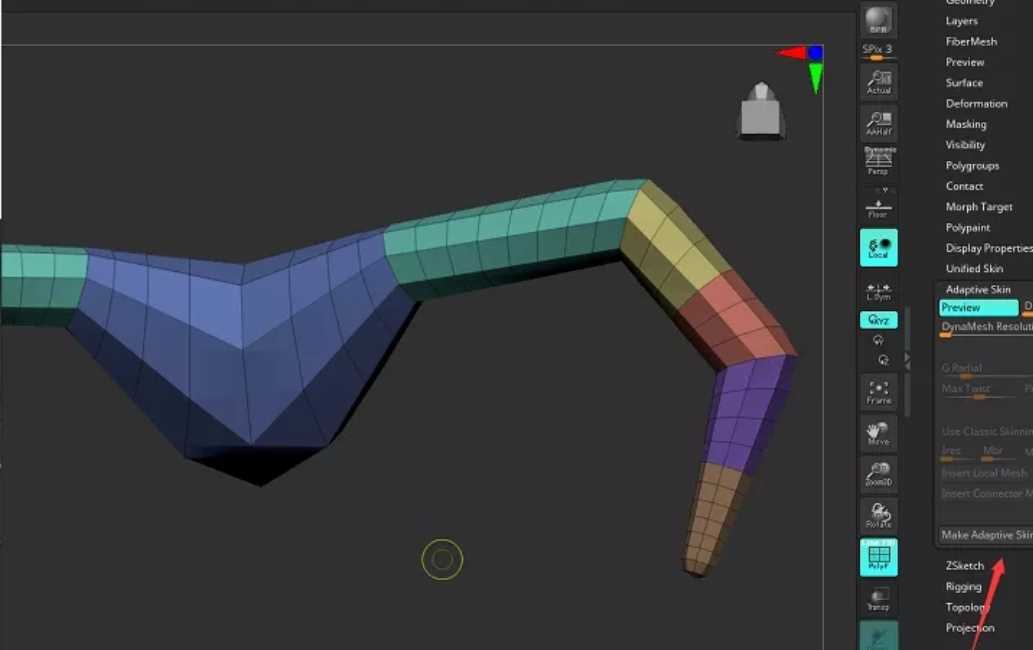Toggle the Transp transparency button
The image size is (1033, 650).
tap(878, 598)
